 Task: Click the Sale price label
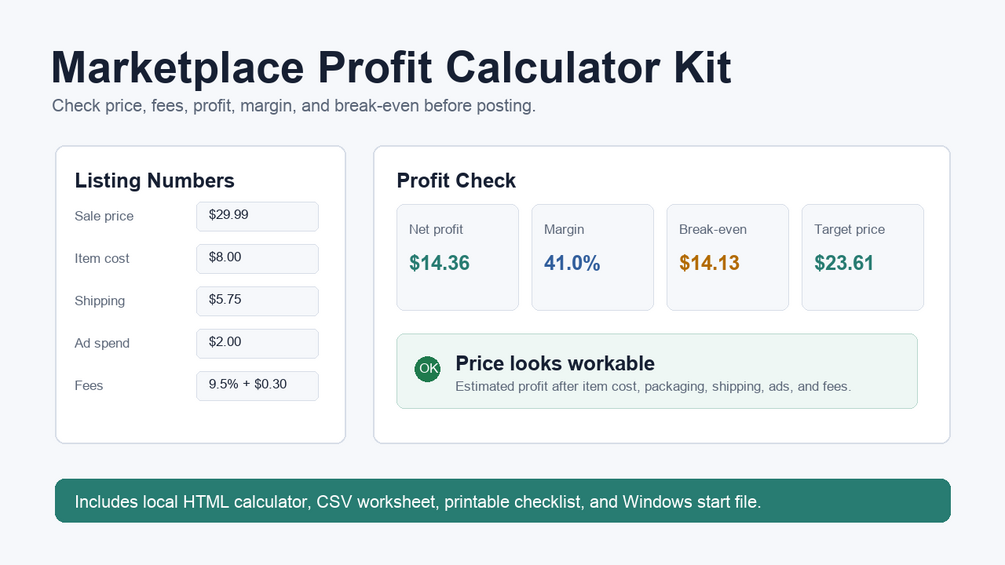point(104,217)
